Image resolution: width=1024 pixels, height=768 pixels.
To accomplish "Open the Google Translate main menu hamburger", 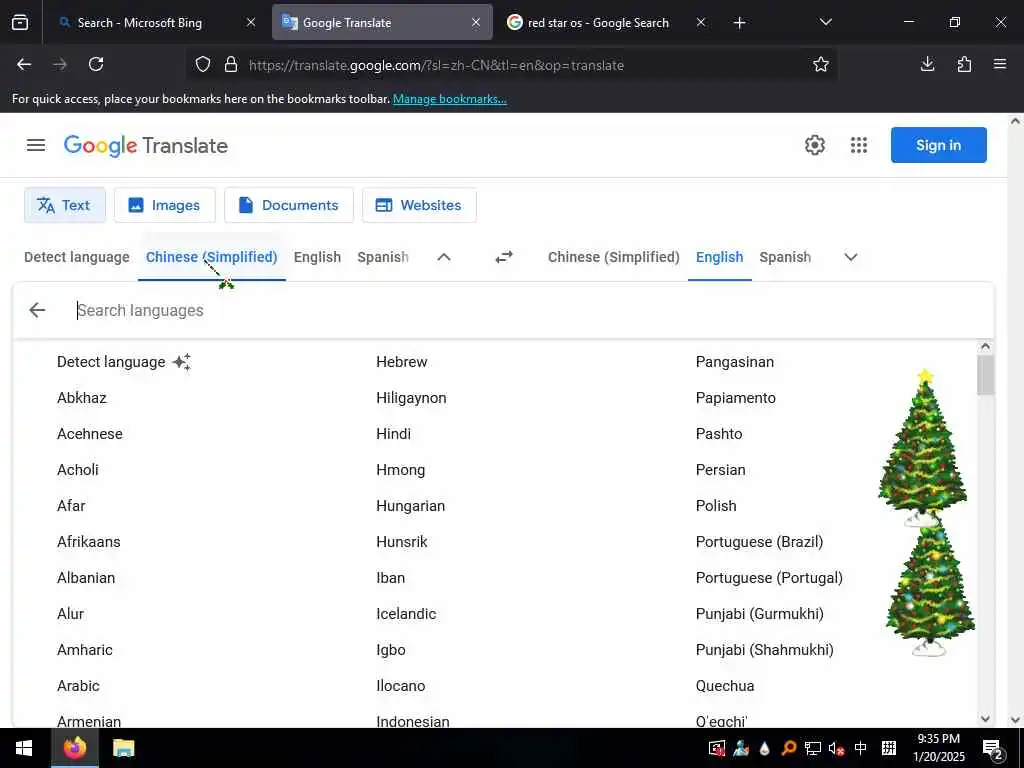I will (36, 145).
